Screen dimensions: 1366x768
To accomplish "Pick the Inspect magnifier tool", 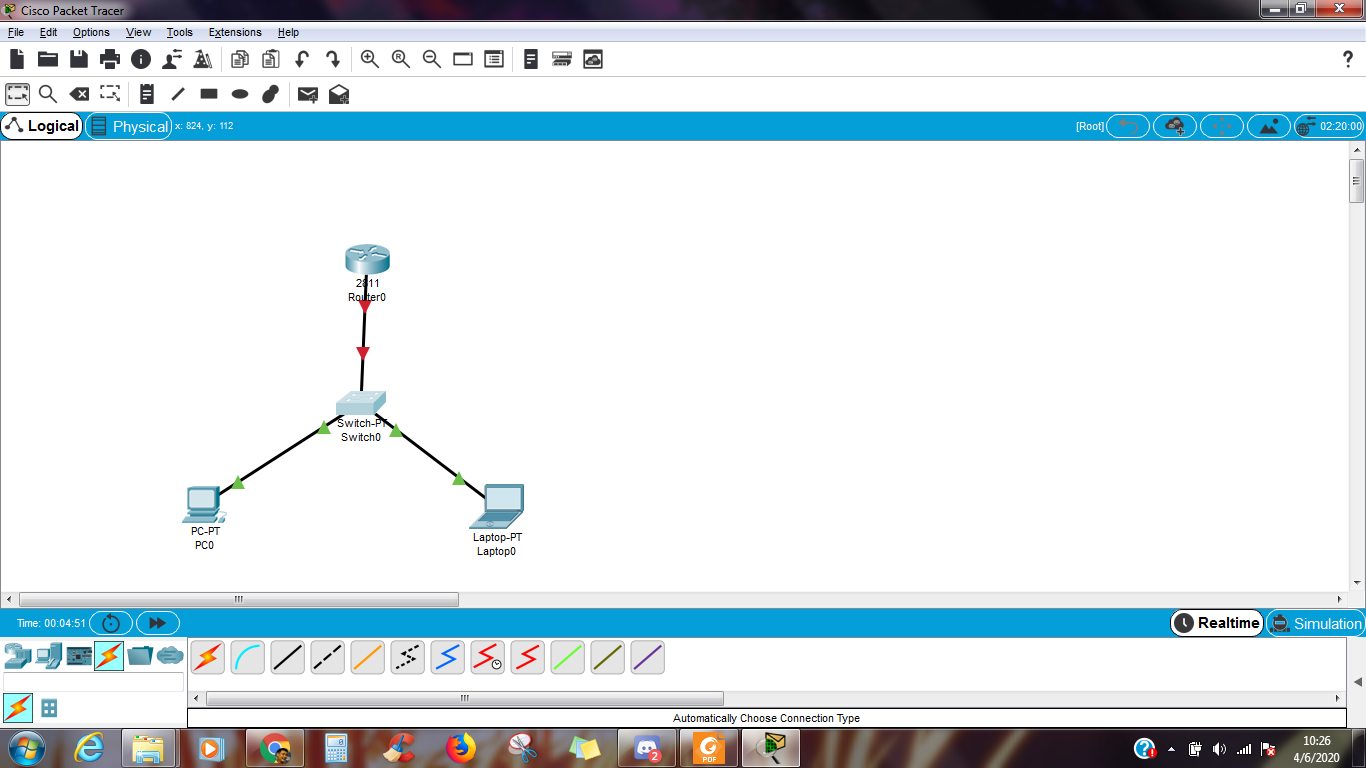I will click(48, 94).
